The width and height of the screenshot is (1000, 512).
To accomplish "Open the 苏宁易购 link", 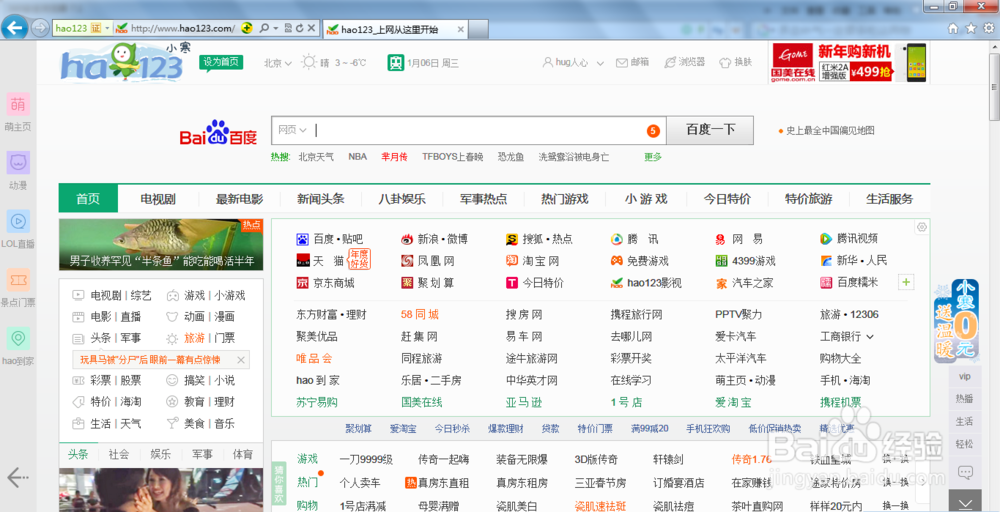I will point(317,402).
